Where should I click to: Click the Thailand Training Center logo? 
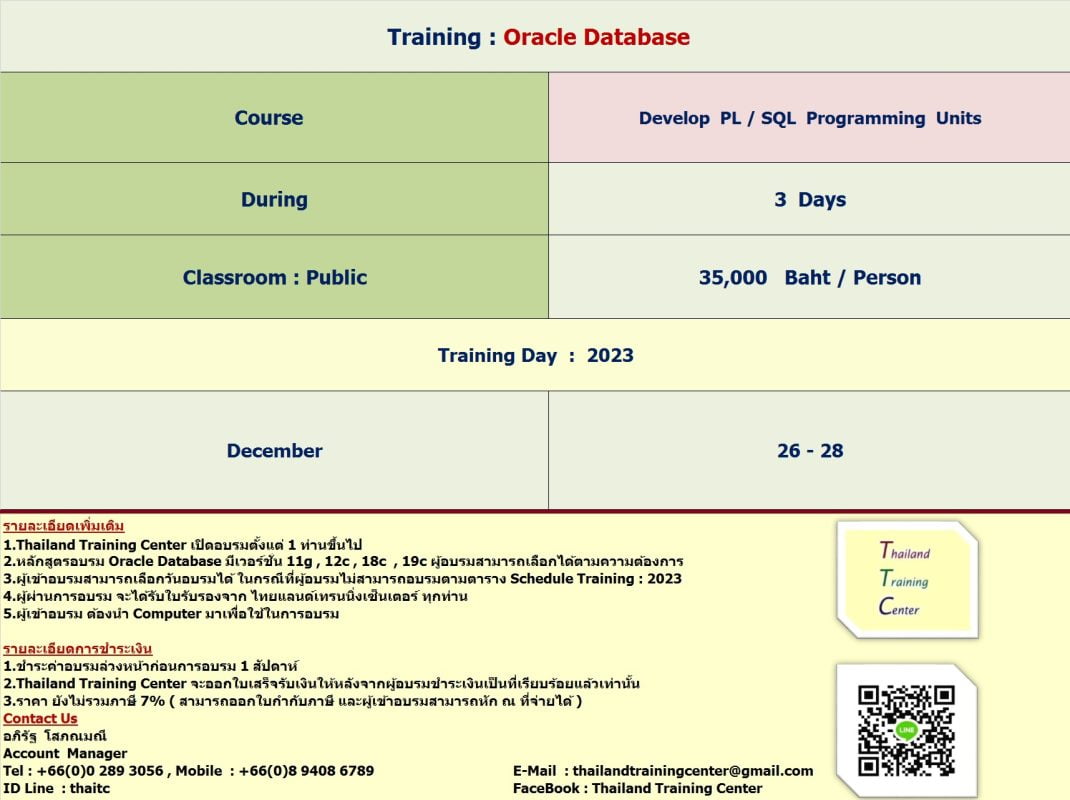click(908, 580)
